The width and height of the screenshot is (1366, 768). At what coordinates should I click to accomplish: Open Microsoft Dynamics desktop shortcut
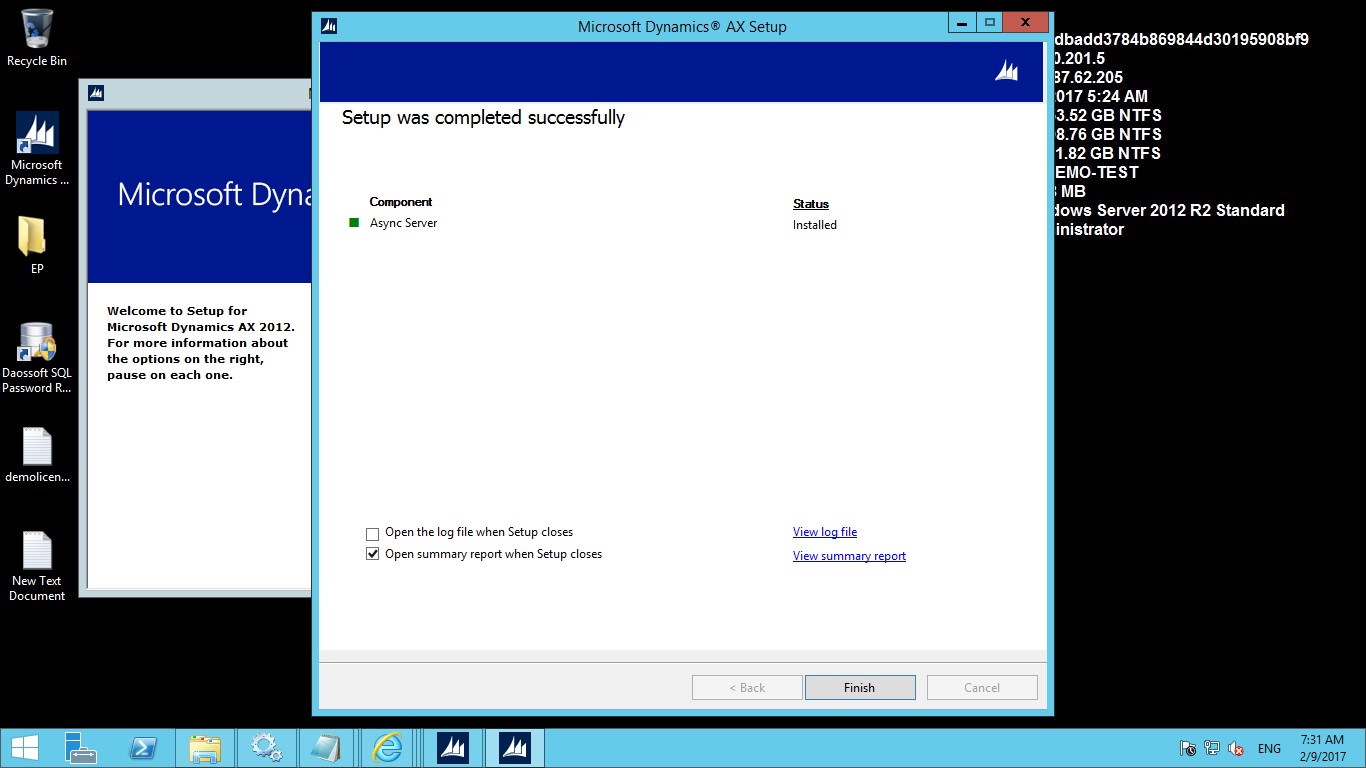click(x=37, y=149)
